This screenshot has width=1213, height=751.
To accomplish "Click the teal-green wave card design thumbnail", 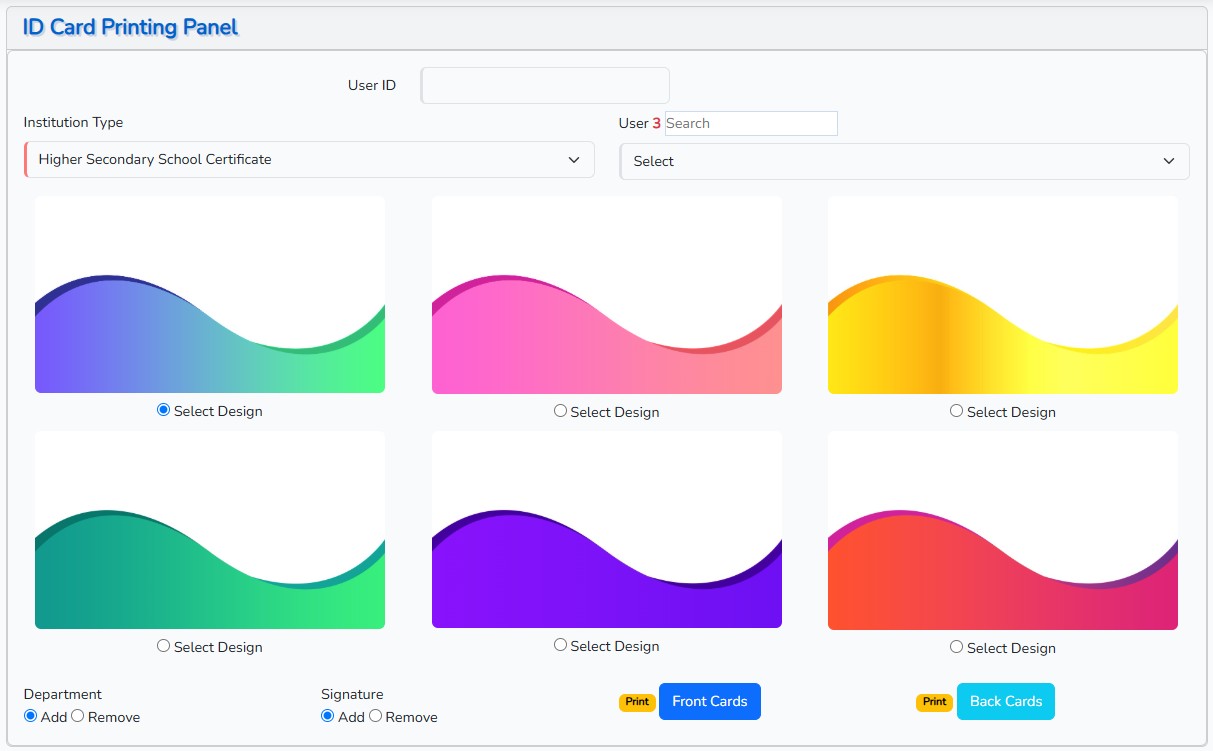I will pyautogui.click(x=210, y=530).
